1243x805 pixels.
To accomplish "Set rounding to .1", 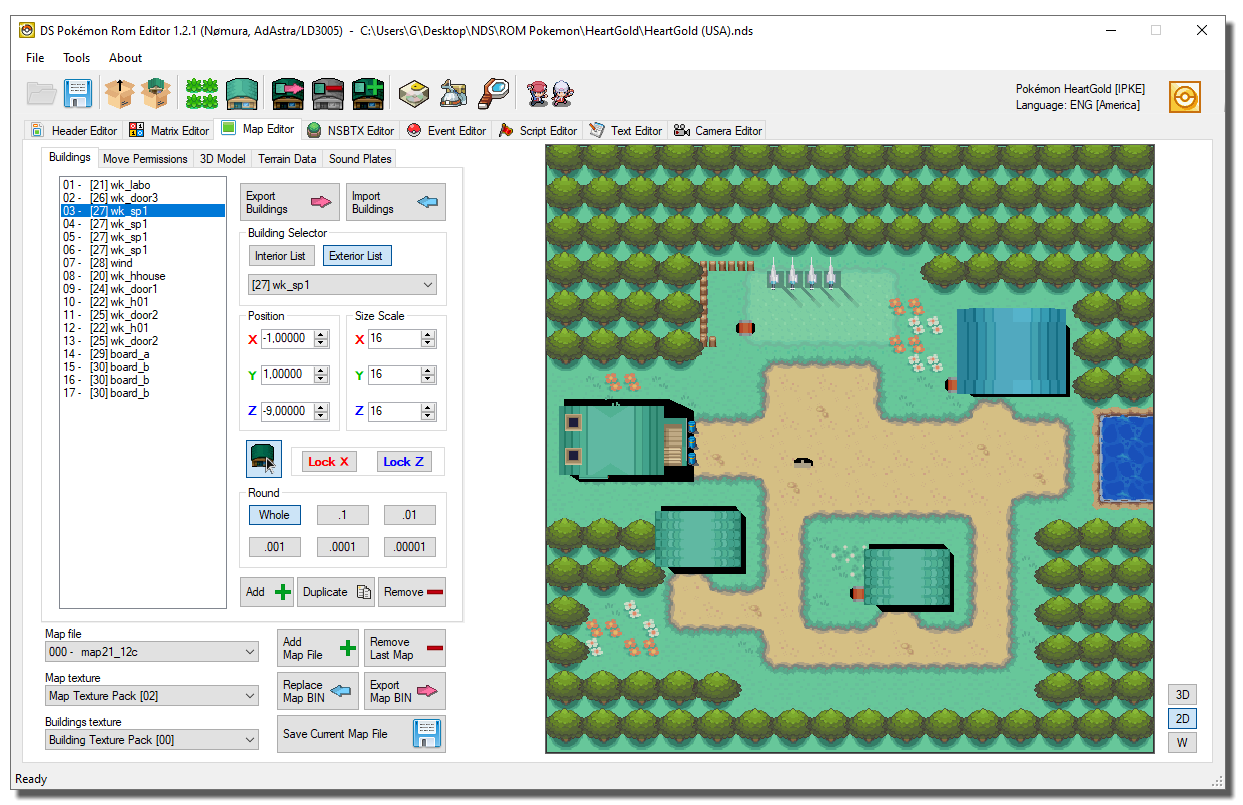I will pyautogui.click(x=342, y=515).
